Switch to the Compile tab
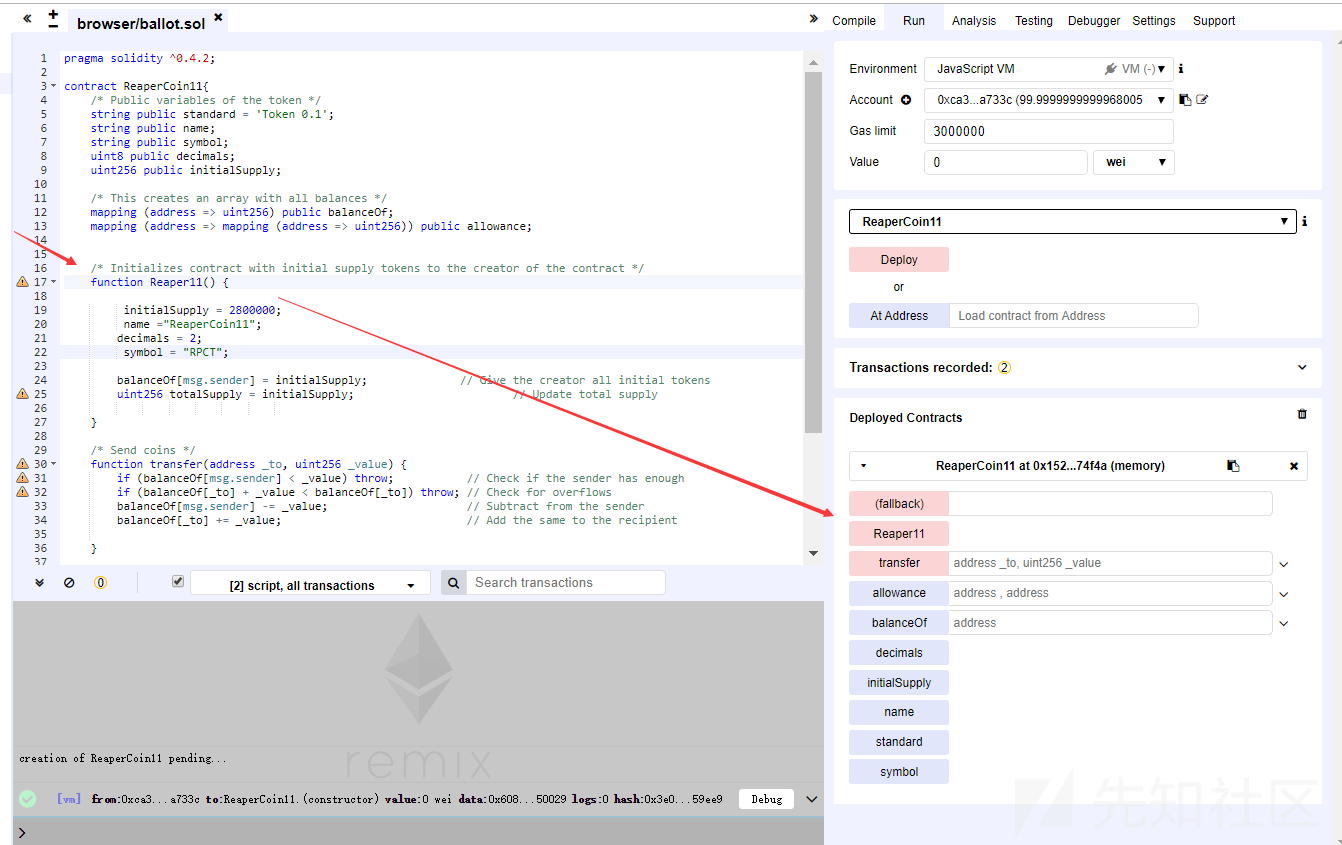Viewport: 1342px width, 845px height. pyautogui.click(x=854, y=20)
